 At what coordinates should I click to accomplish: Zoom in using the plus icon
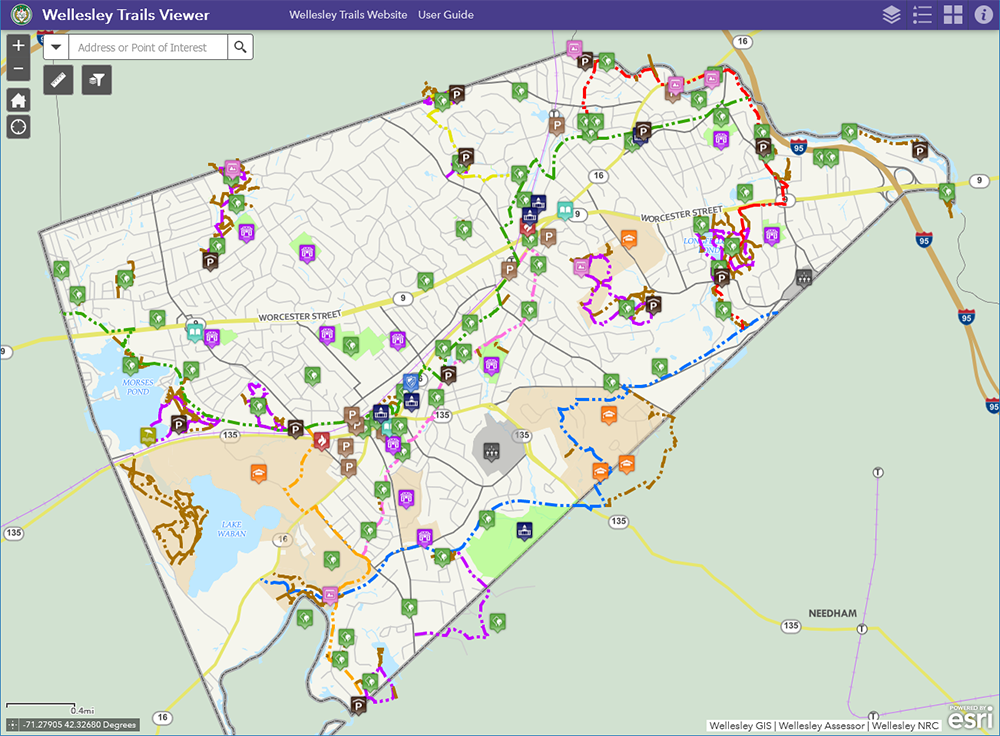point(17,45)
